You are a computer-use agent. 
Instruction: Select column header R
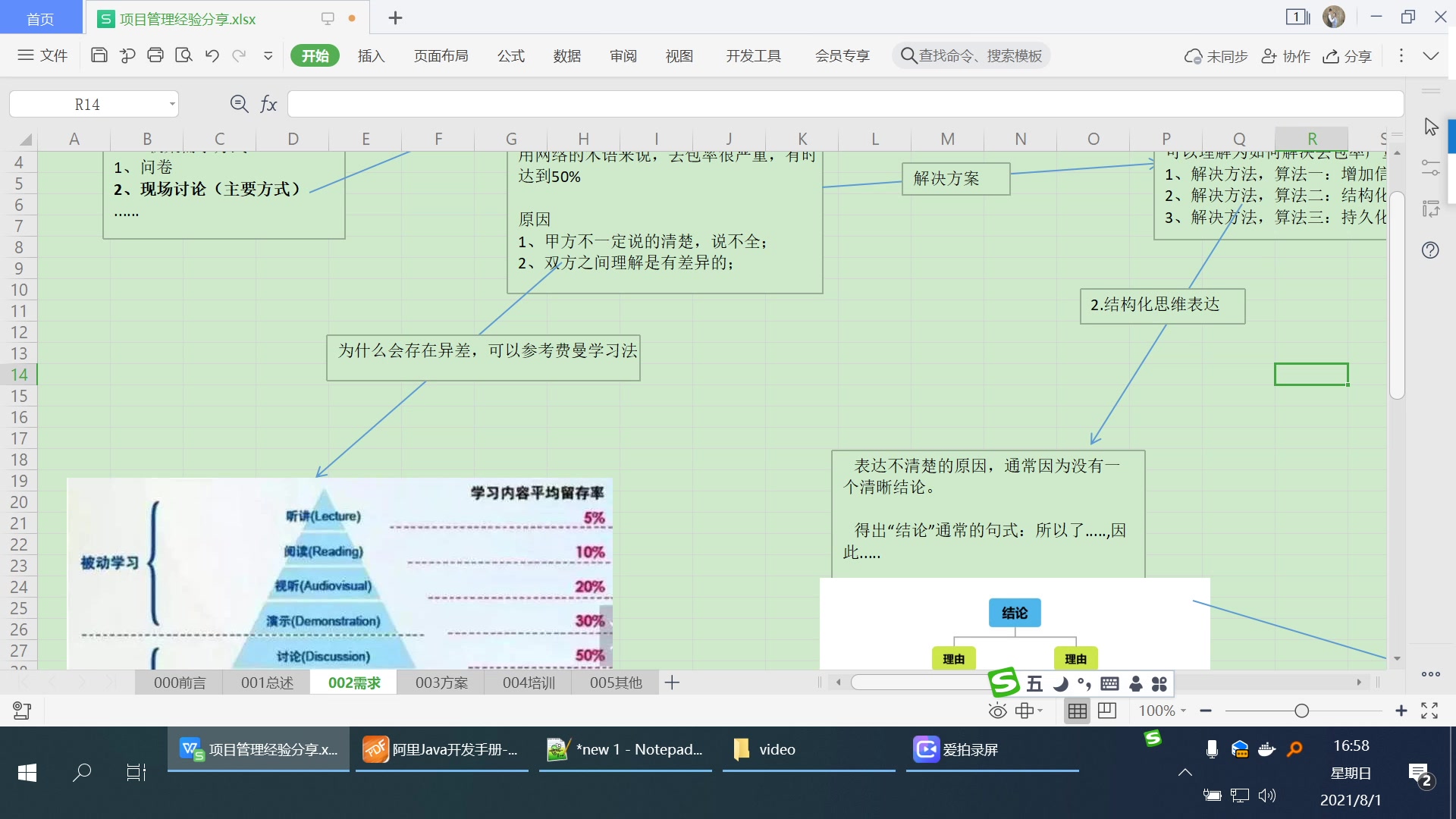coord(1312,139)
